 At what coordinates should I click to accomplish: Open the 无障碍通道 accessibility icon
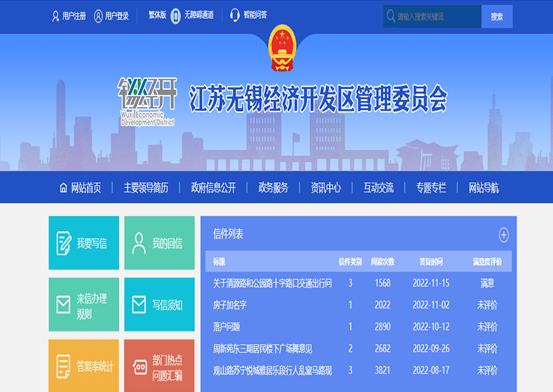175,16
